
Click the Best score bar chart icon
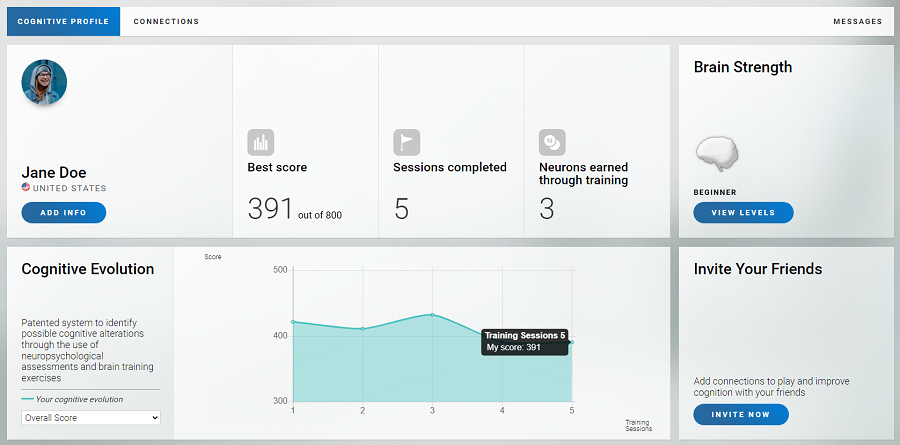pos(260,142)
